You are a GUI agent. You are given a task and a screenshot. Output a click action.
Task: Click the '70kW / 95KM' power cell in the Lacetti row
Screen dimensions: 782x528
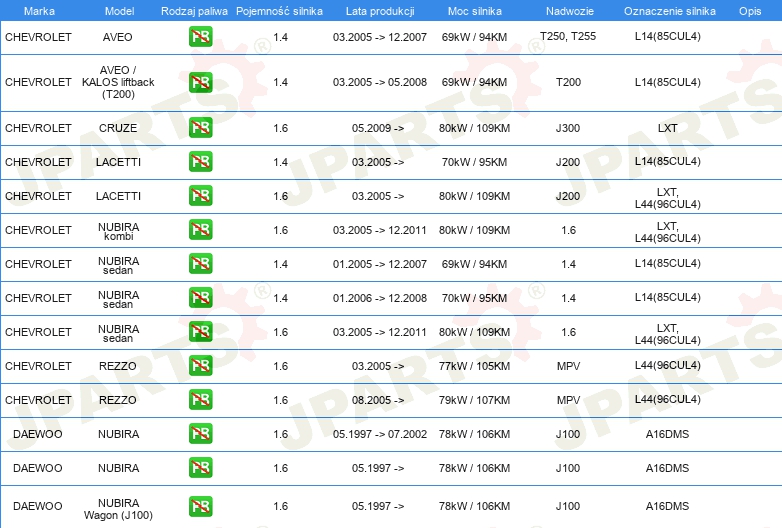pyautogui.click(x=474, y=162)
